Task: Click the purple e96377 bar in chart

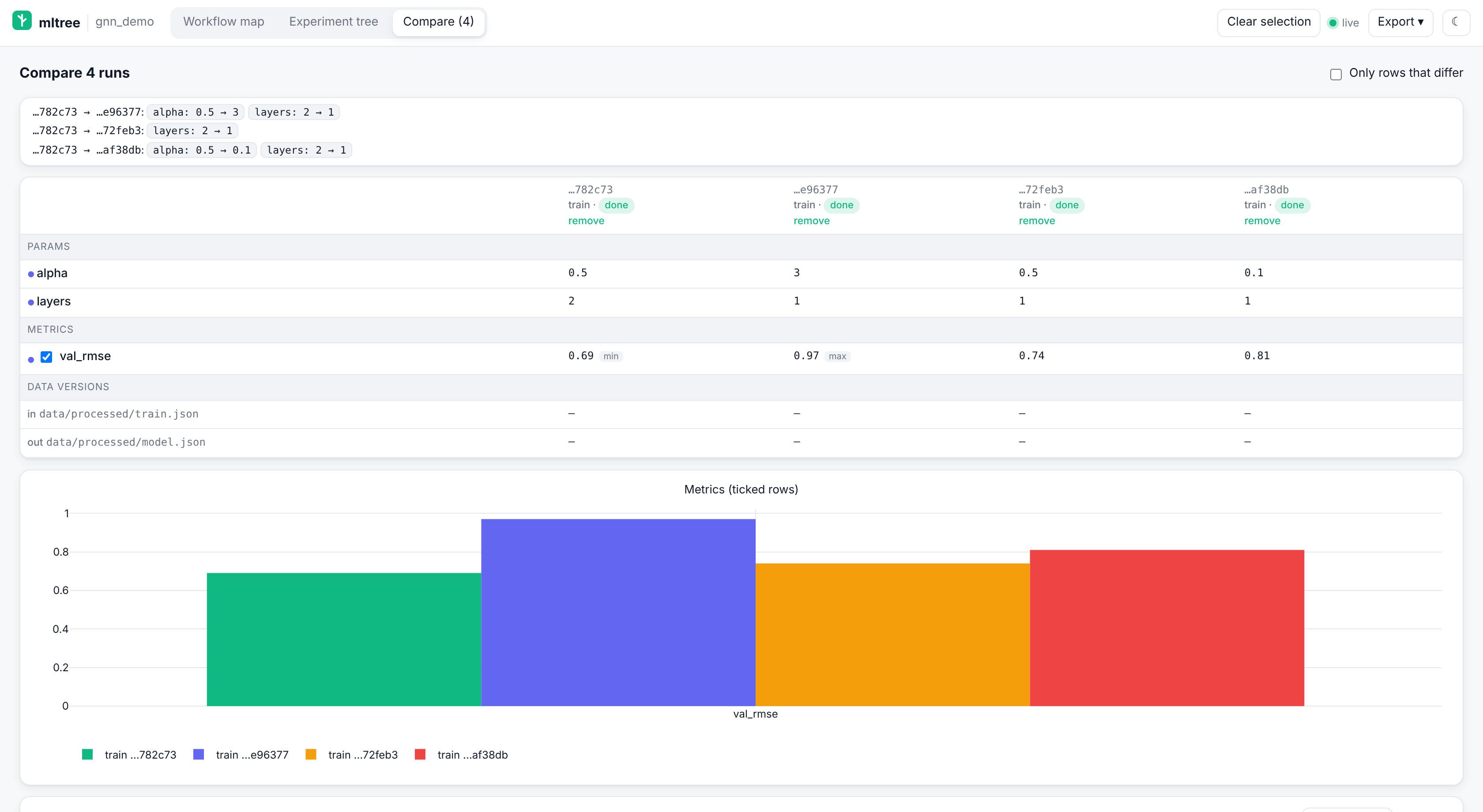Action: coord(618,612)
